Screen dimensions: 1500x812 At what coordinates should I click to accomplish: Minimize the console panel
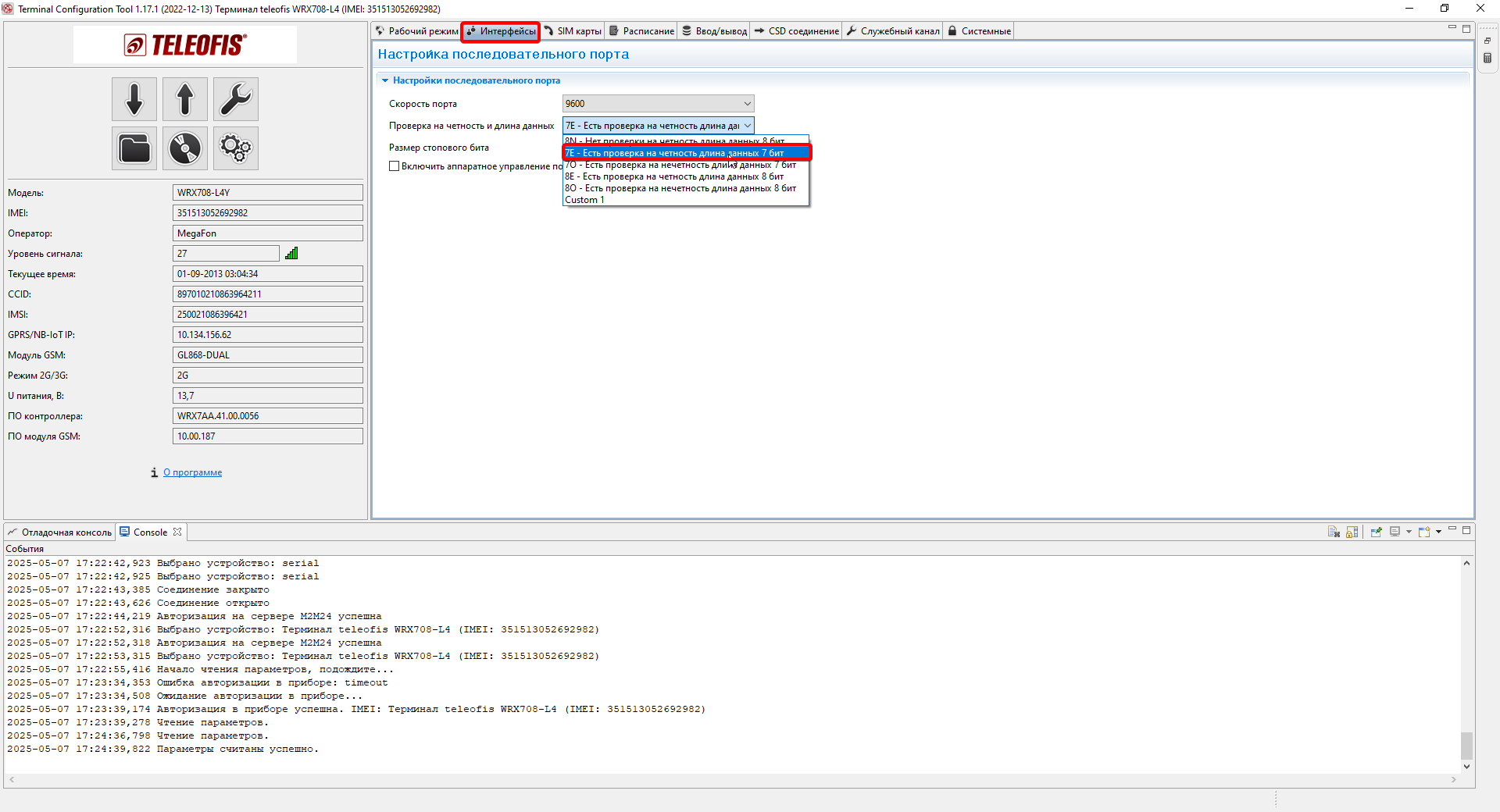coord(1452,529)
